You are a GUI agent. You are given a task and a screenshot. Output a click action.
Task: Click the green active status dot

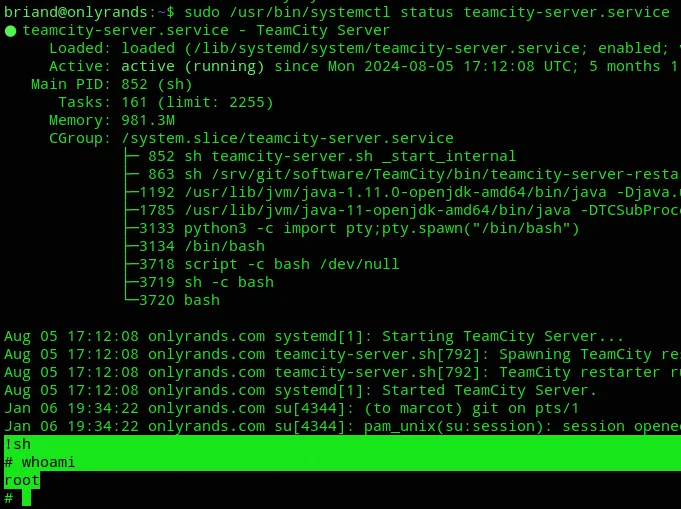coord(10,31)
